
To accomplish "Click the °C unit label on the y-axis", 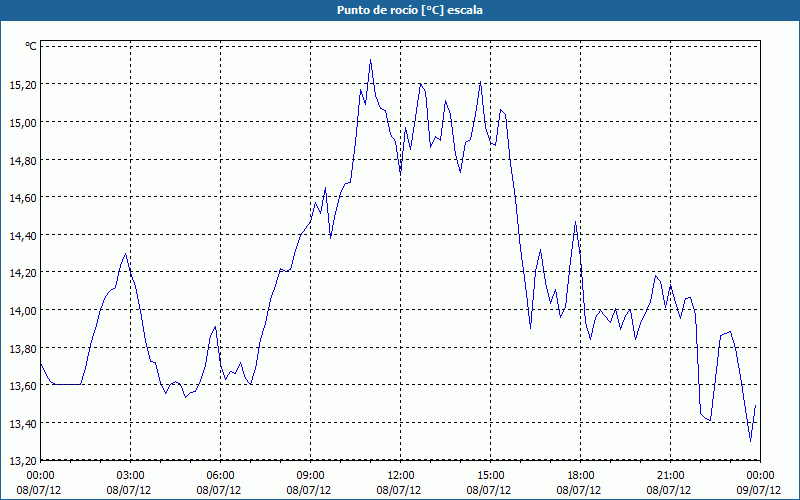I will [31, 46].
